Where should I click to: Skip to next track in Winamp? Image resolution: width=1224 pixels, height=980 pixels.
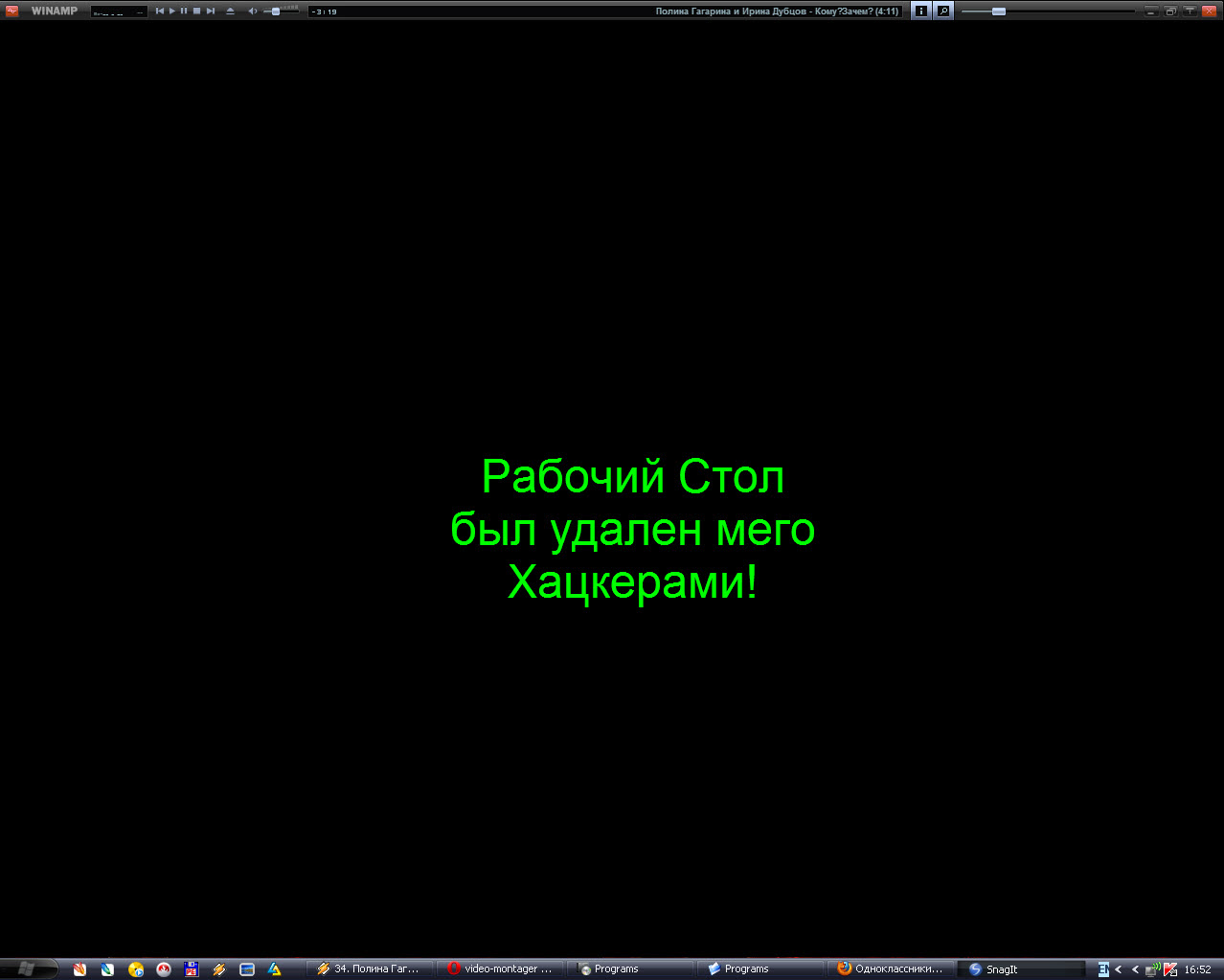click(211, 11)
